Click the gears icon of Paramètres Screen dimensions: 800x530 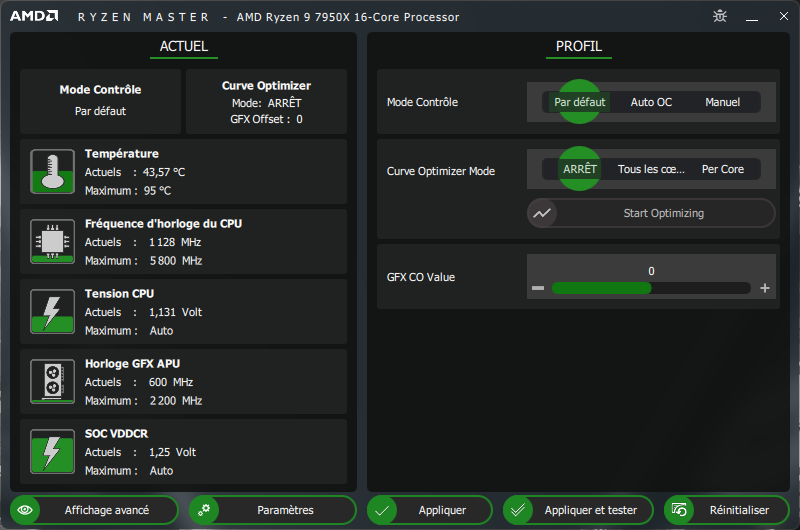click(x=204, y=510)
